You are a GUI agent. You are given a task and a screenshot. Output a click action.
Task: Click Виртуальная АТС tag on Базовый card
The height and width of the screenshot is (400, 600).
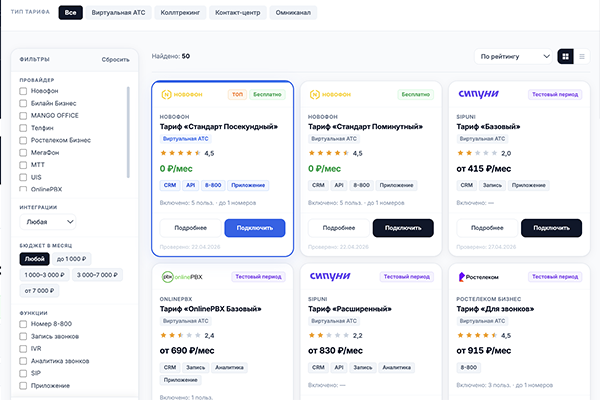pyautogui.click(x=482, y=139)
